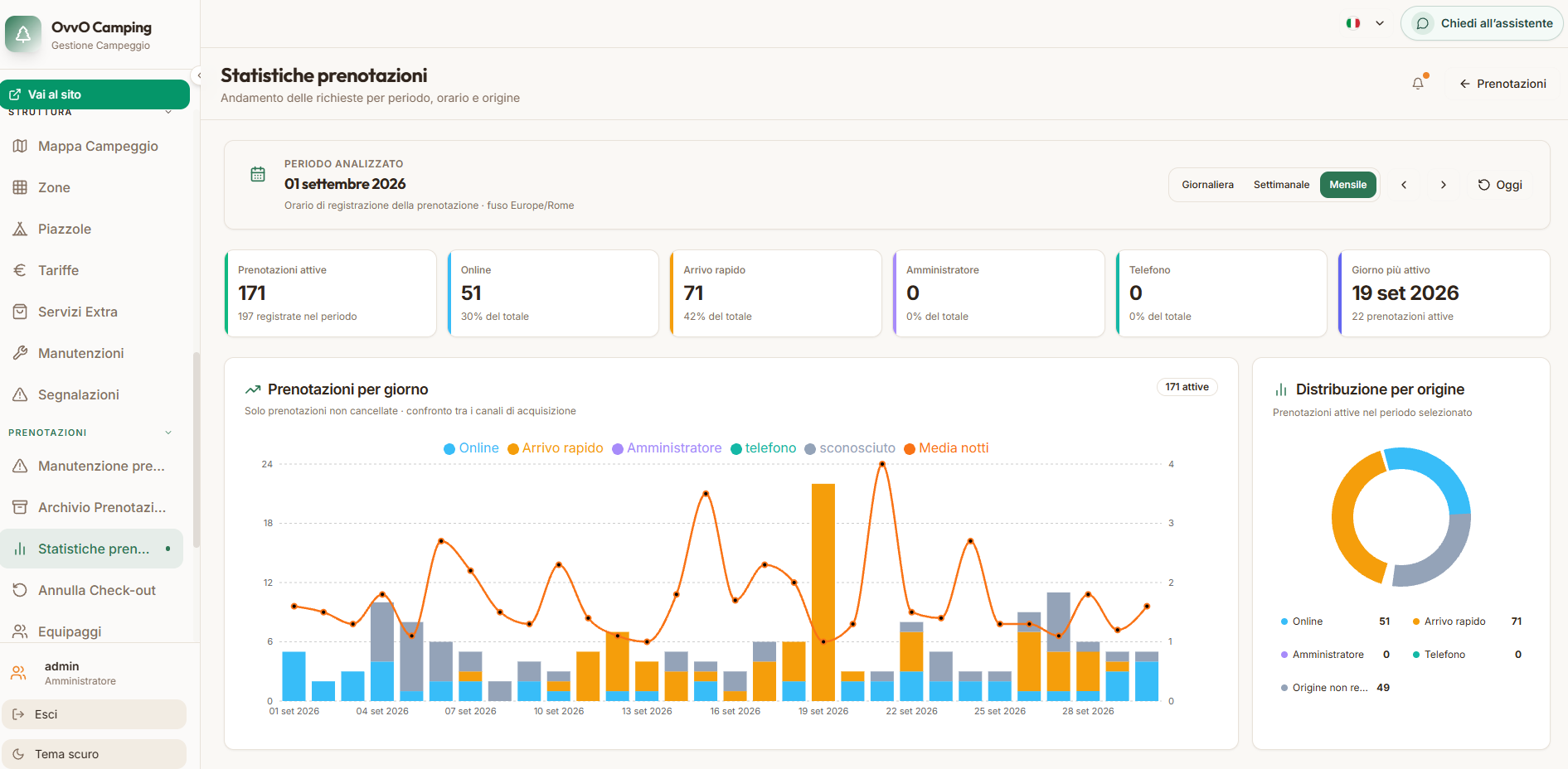Click the OvvO Camping logo icon
This screenshot has width=1568, height=769.
[x=23, y=34]
